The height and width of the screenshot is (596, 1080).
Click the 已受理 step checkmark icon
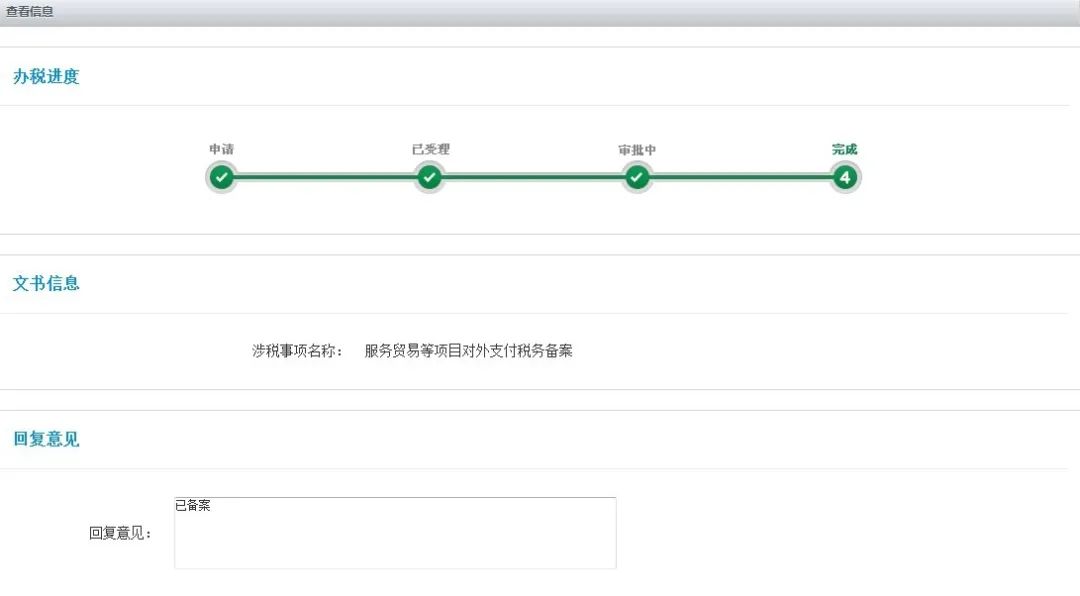coord(429,178)
